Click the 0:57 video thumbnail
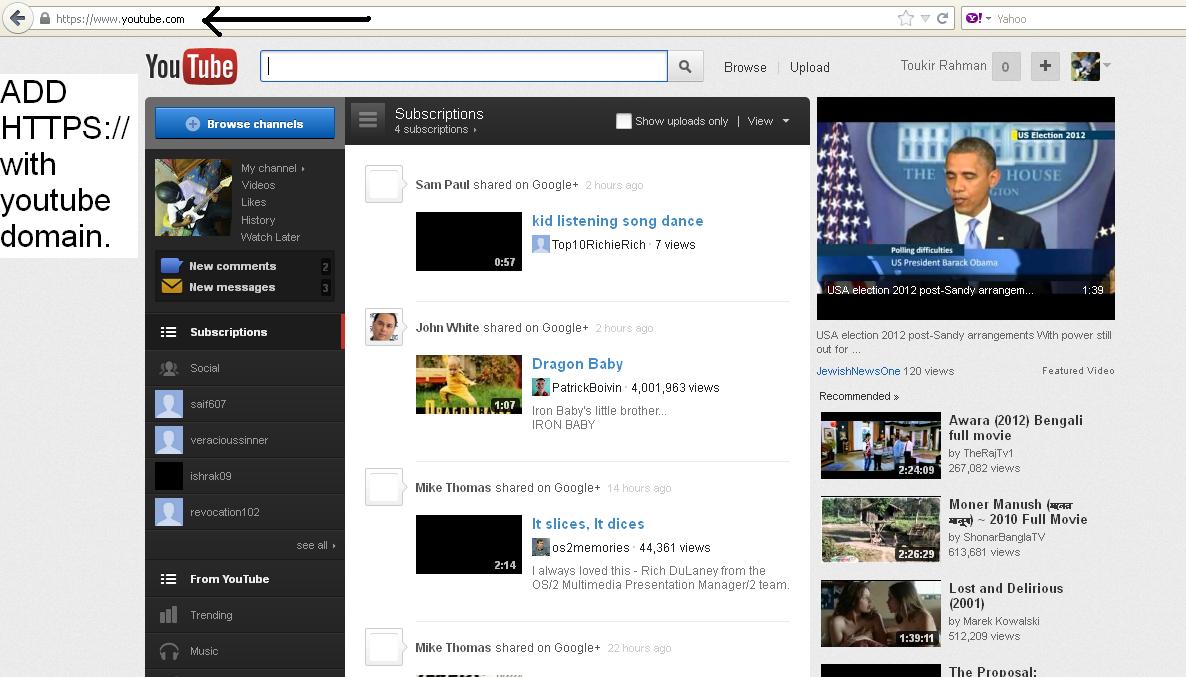The width and height of the screenshot is (1186, 677). (x=469, y=241)
